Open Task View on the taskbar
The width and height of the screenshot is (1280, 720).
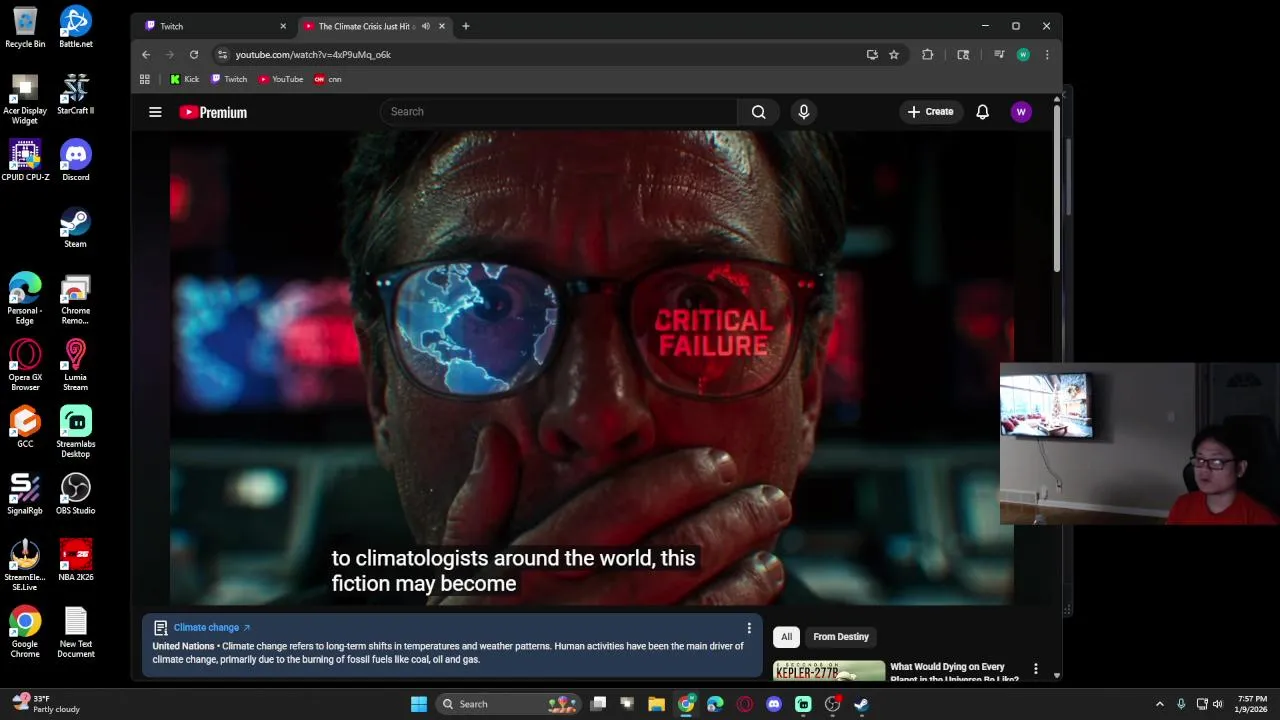tap(598, 704)
